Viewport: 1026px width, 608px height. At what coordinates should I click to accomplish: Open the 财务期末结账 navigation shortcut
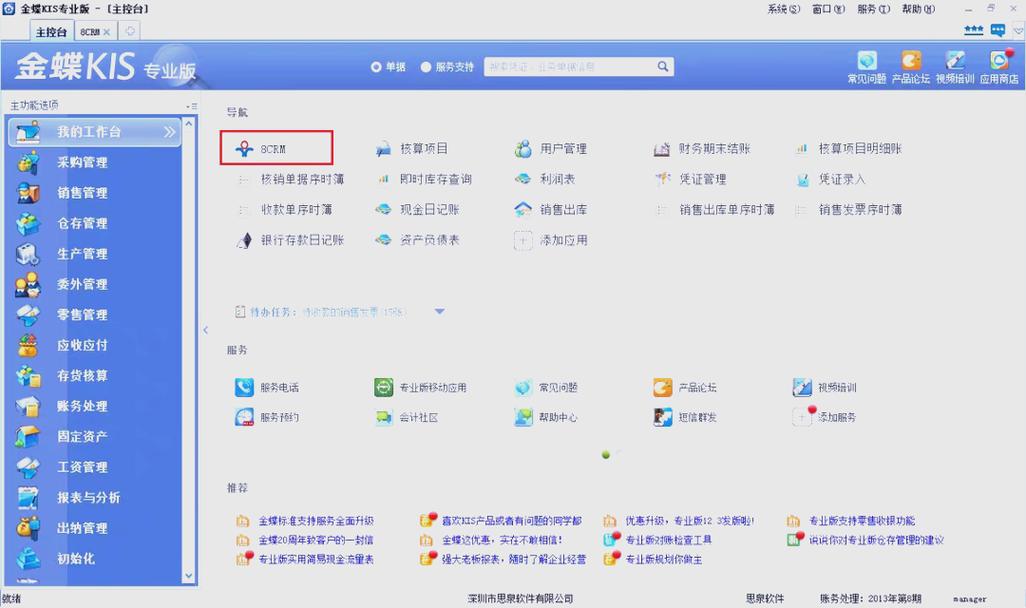(701, 149)
